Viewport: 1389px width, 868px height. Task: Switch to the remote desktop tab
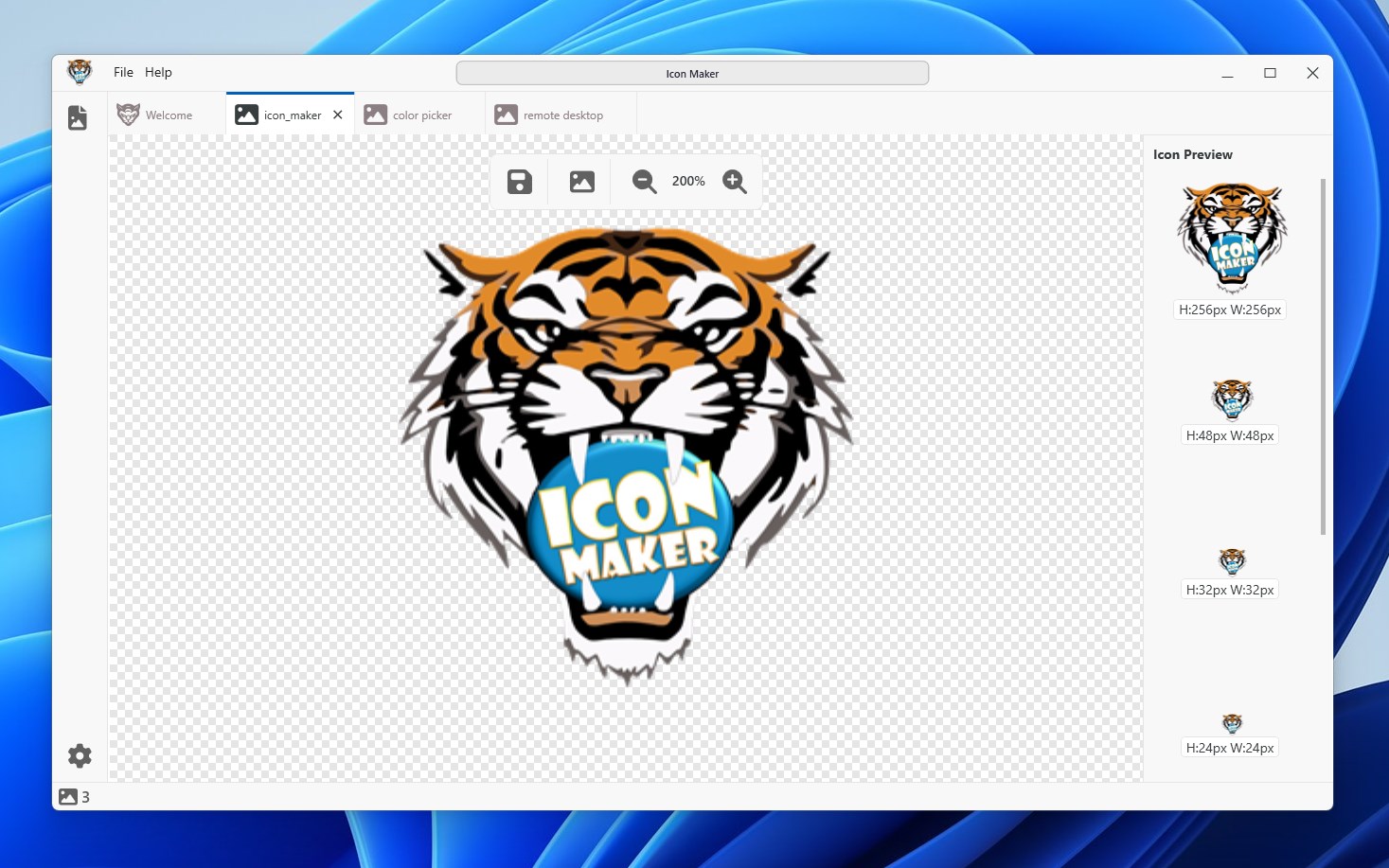pos(562,114)
